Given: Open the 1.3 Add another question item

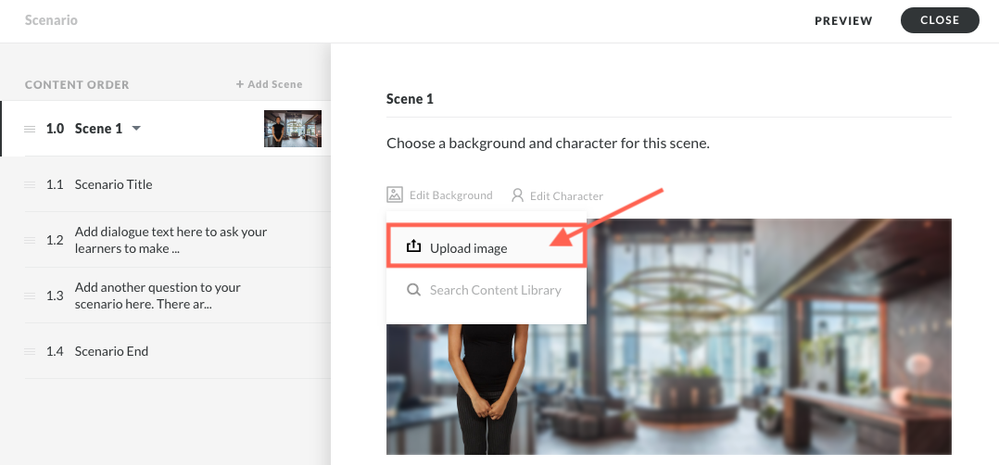Looking at the screenshot, I should pyautogui.click(x=157, y=296).
